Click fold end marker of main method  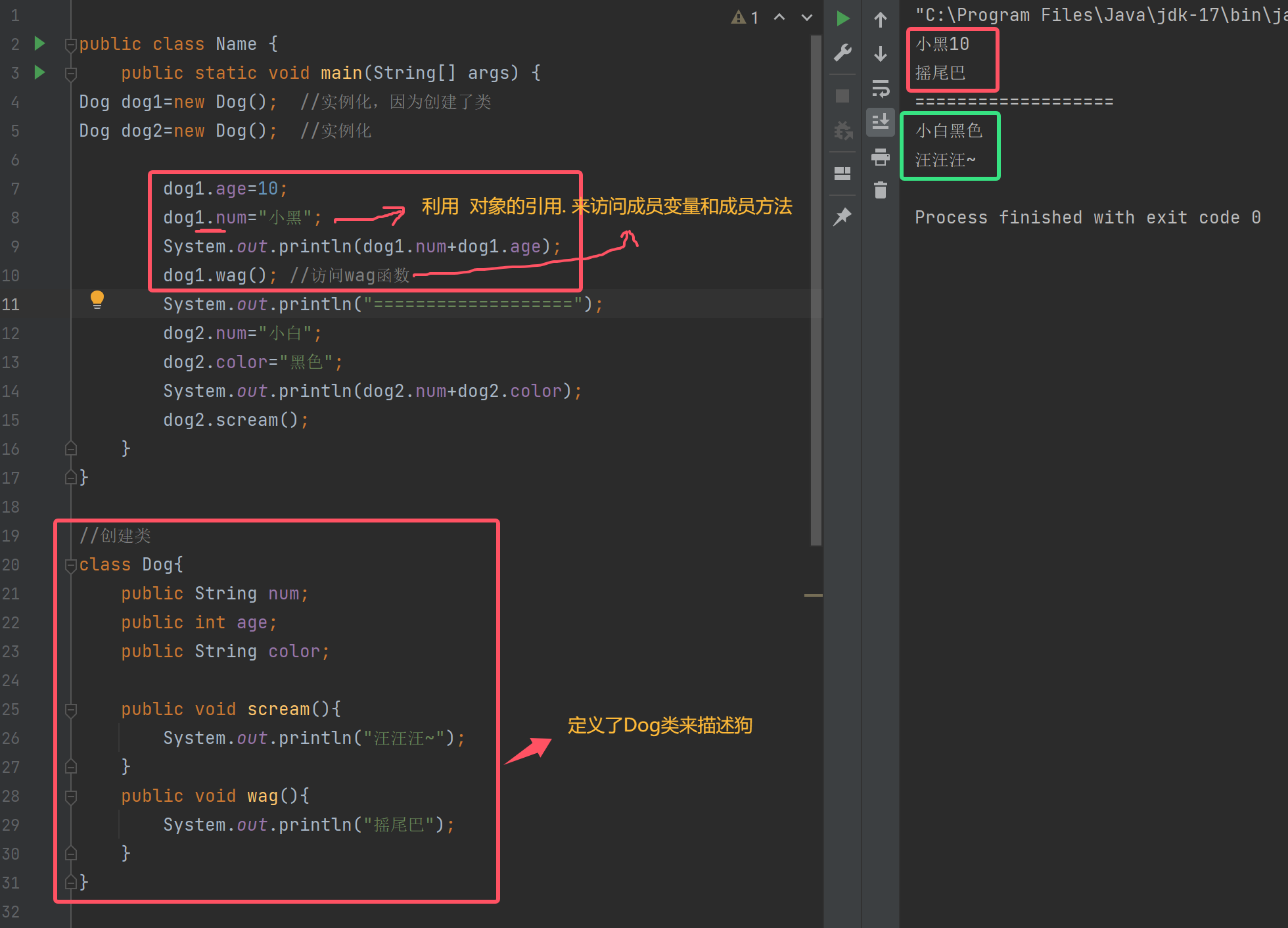tap(71, 449)
